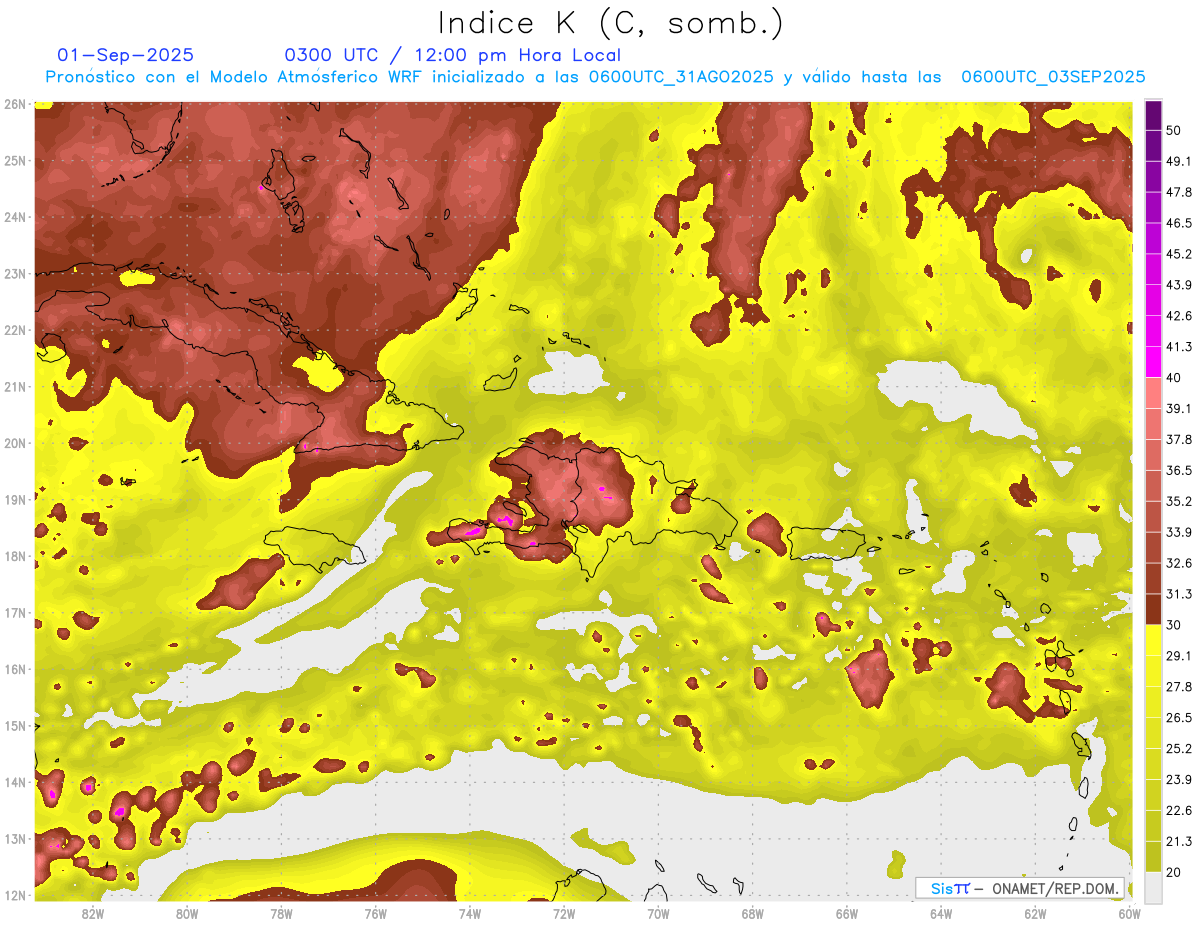
Task: Click the olive legend swatch between 20 and 21.3
Action: 1152,857
